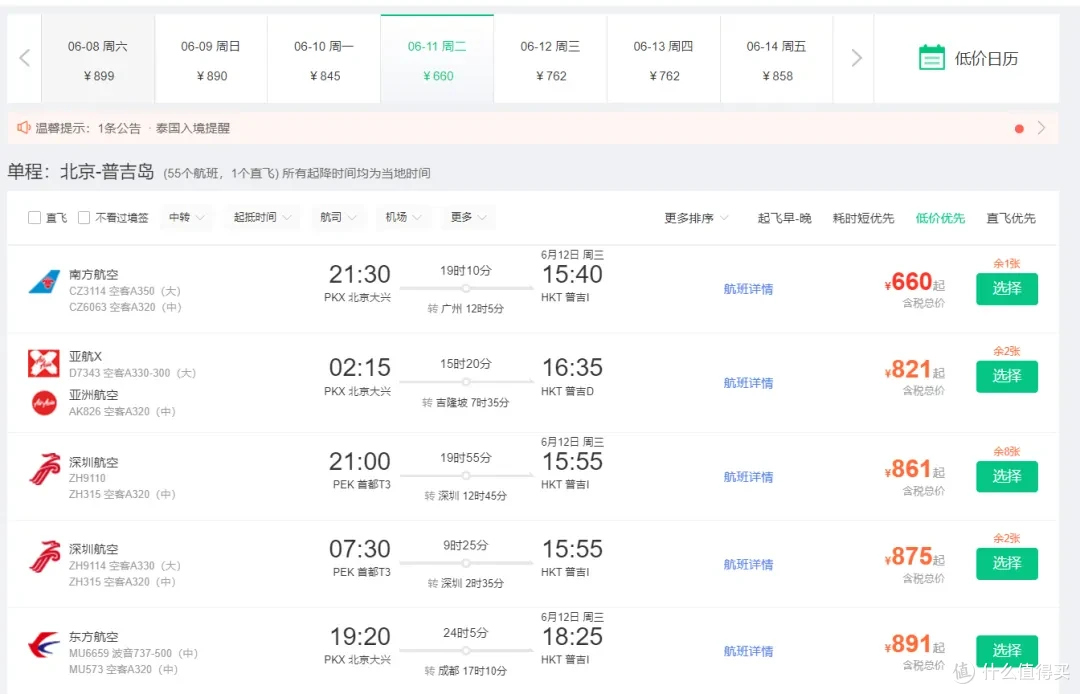The height and width of the screenshot is (694, 1080).
Task: Click the speaker notice icon
Action: click(23, 127)
